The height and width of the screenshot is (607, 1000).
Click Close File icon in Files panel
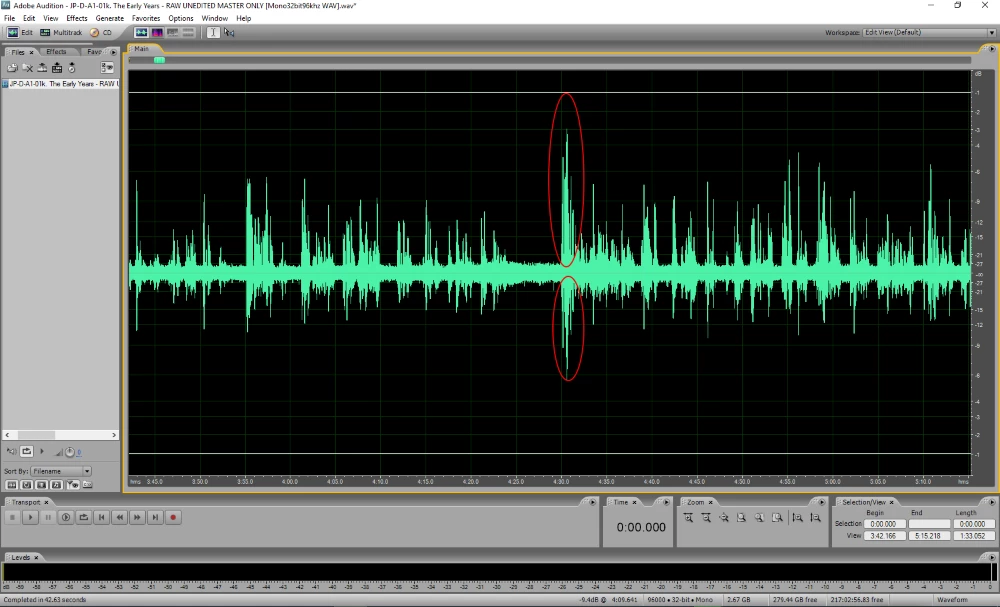pos(27,68)
